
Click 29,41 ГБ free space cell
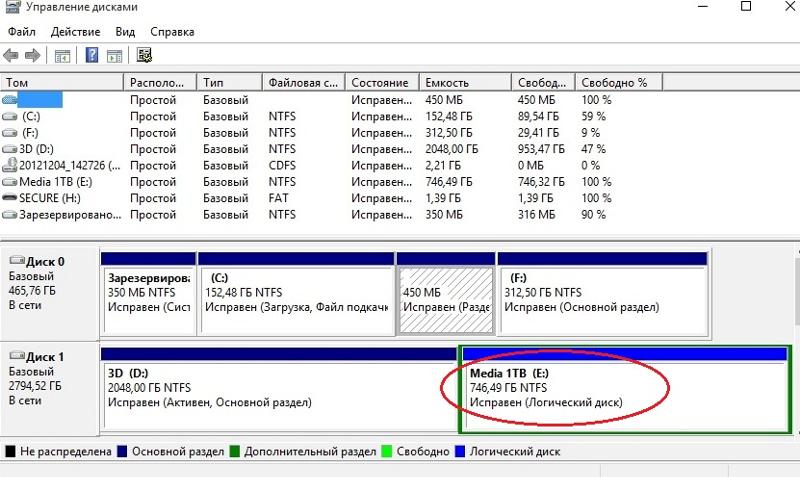tap(538, 133)
